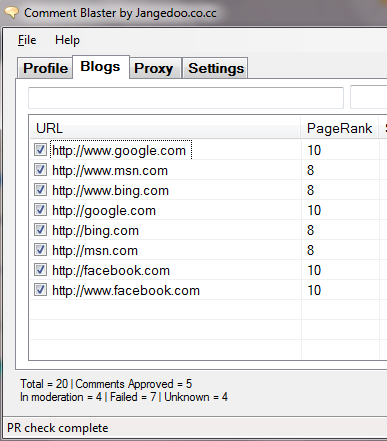Click the long URL input field above the list
The image size is (387, 441).
pos(186,98)
